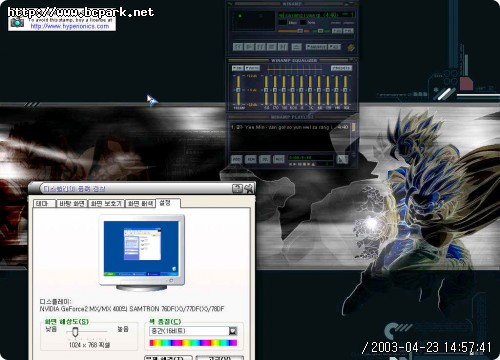Click Winamp's Stop button

click(x=272, y=47)
